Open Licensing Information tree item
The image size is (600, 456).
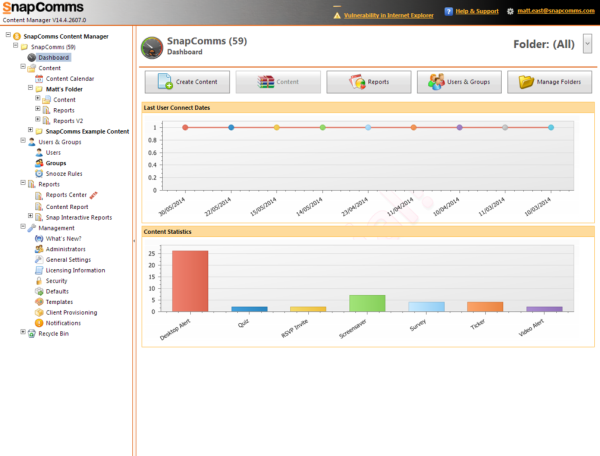pyautogui.click(x=75, y=270)
